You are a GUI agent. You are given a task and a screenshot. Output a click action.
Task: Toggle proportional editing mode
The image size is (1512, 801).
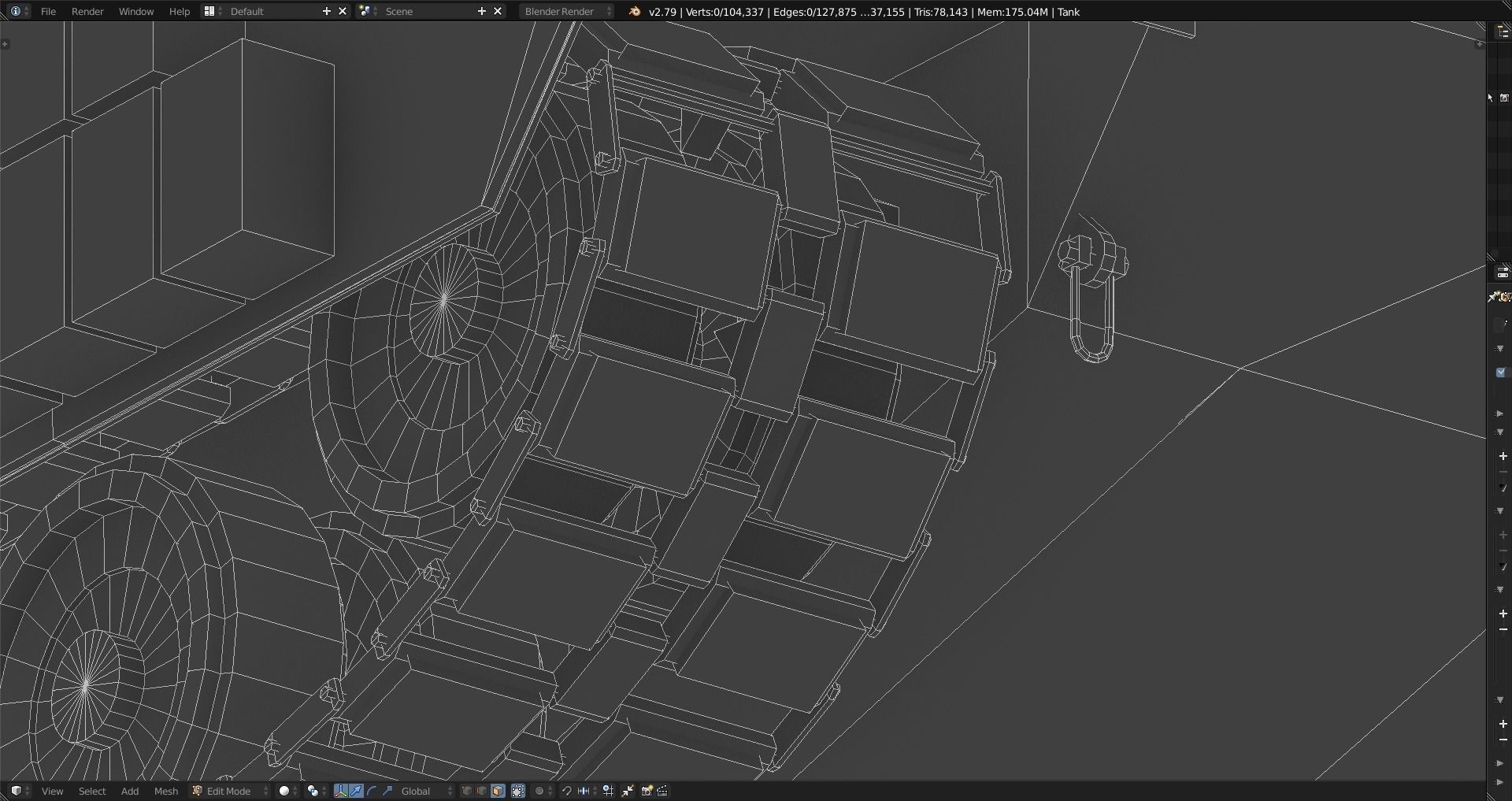[x=543, y=791]
